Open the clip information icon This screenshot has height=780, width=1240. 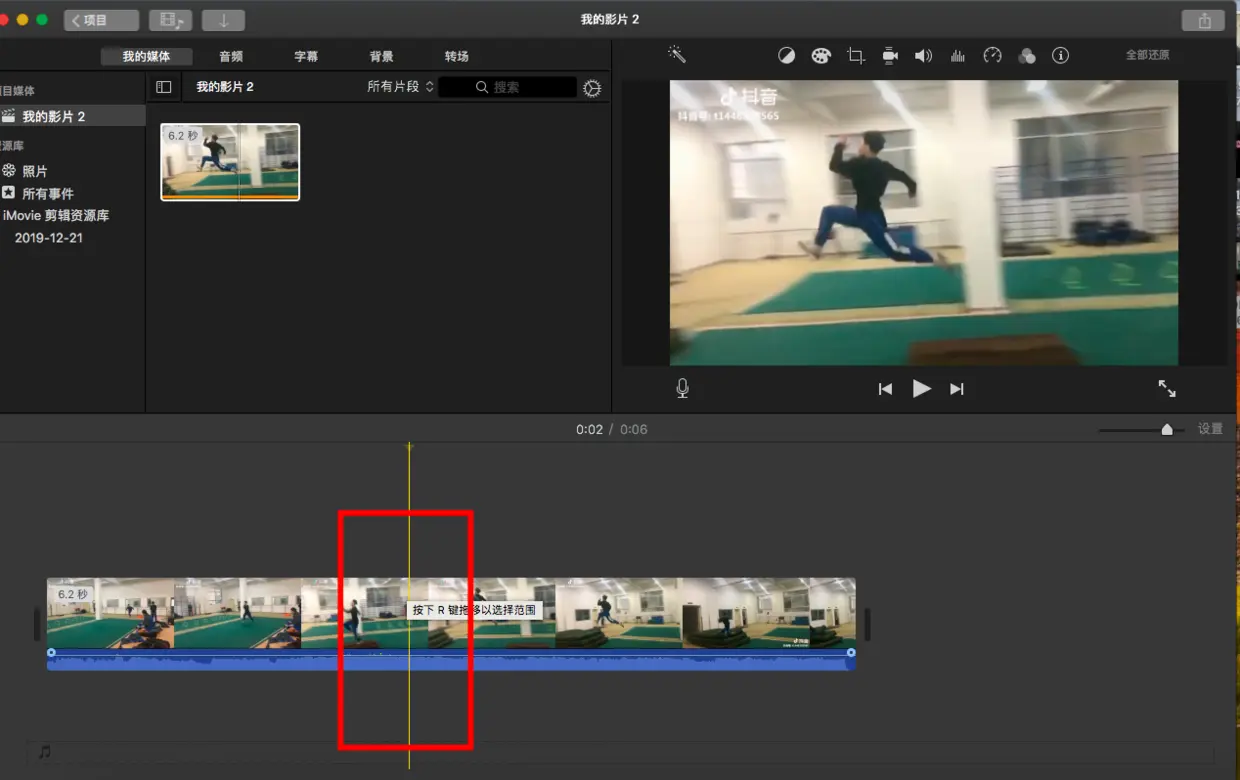(1061, 56)
